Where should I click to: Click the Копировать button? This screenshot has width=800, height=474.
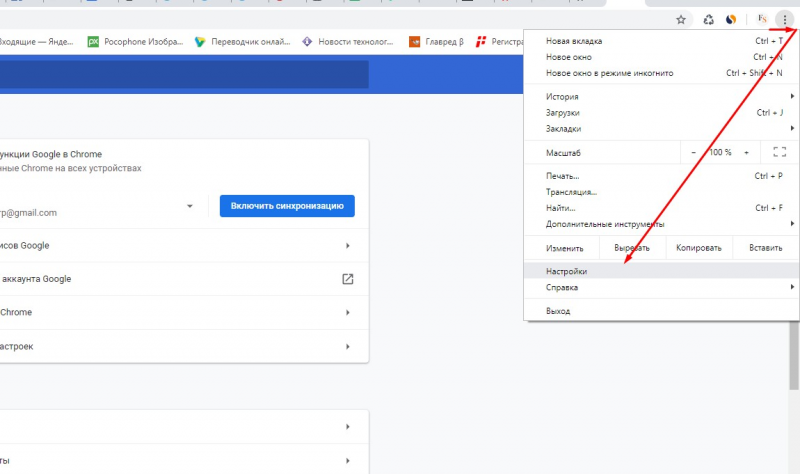coord(699,248)
